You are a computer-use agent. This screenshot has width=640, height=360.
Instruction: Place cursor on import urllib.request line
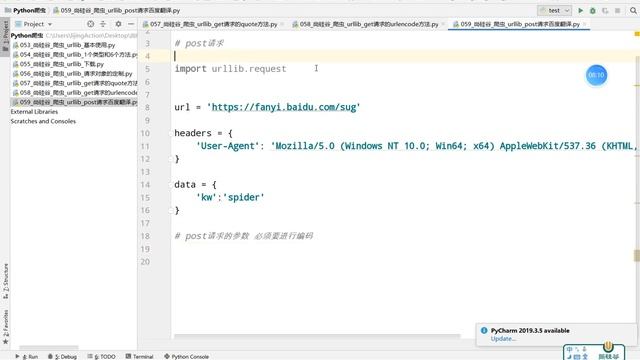[x=230, y=69]
